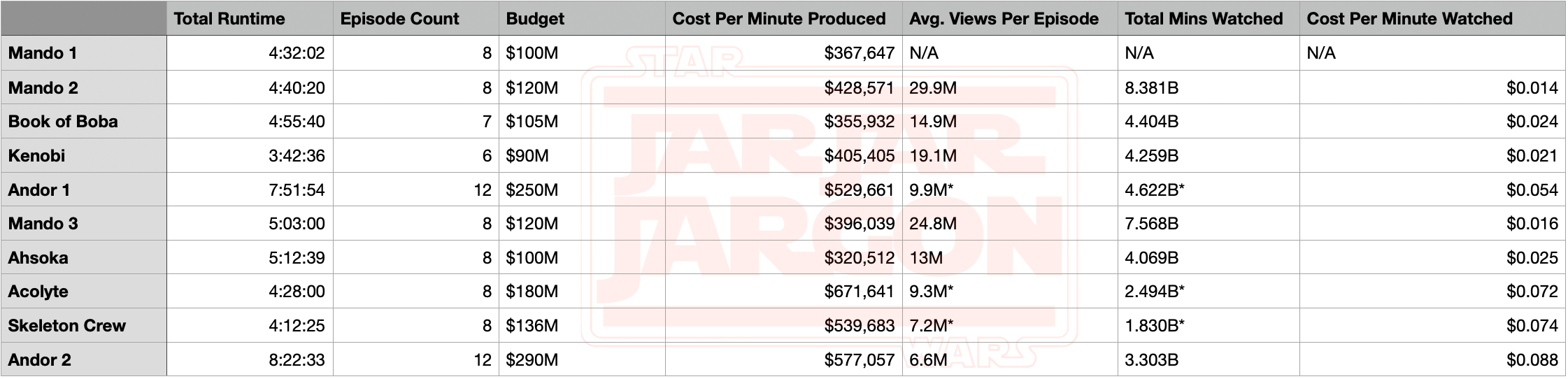Select the Kenobi row label
Viewport: 1568px width, 379px height.
click(36, 155)
